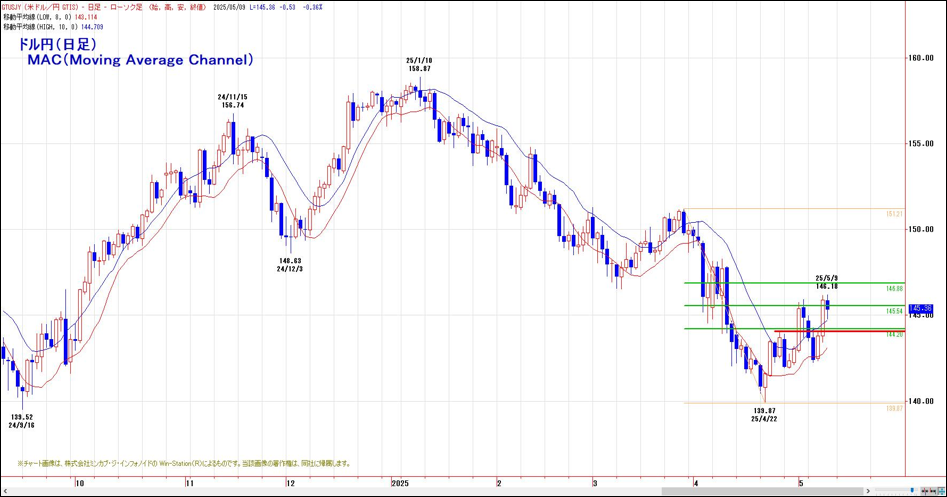Select the HIGH moving average legend line 144.709

click(x=53, y=27)
